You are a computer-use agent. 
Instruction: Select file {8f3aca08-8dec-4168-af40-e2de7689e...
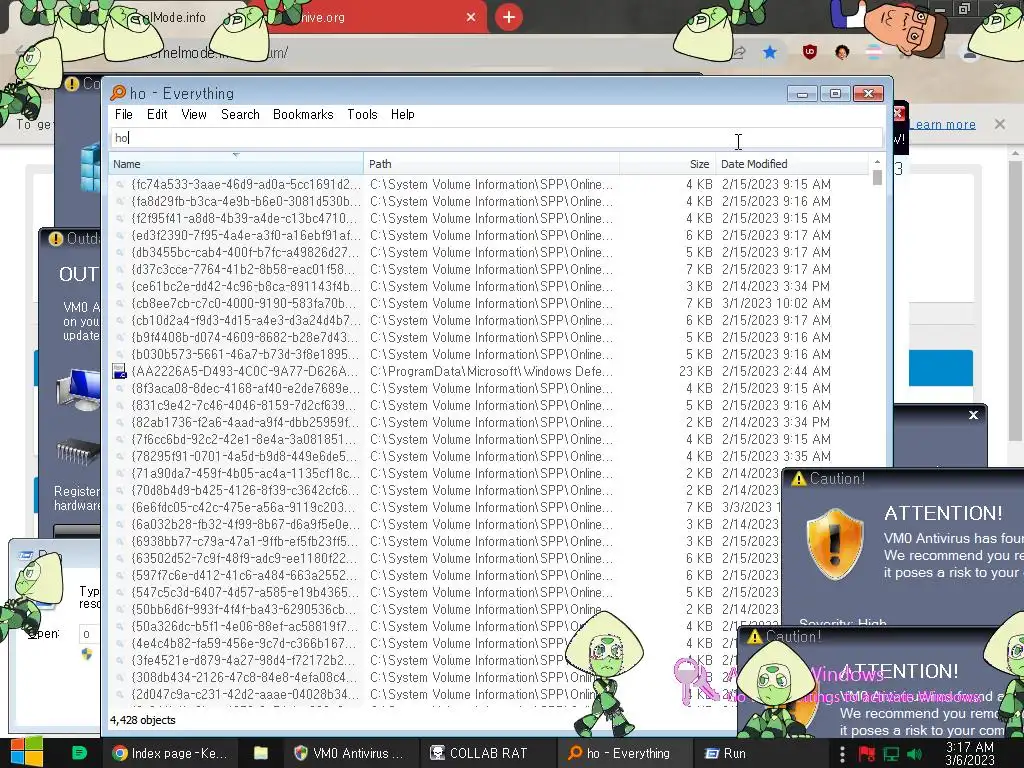(246, 389)
